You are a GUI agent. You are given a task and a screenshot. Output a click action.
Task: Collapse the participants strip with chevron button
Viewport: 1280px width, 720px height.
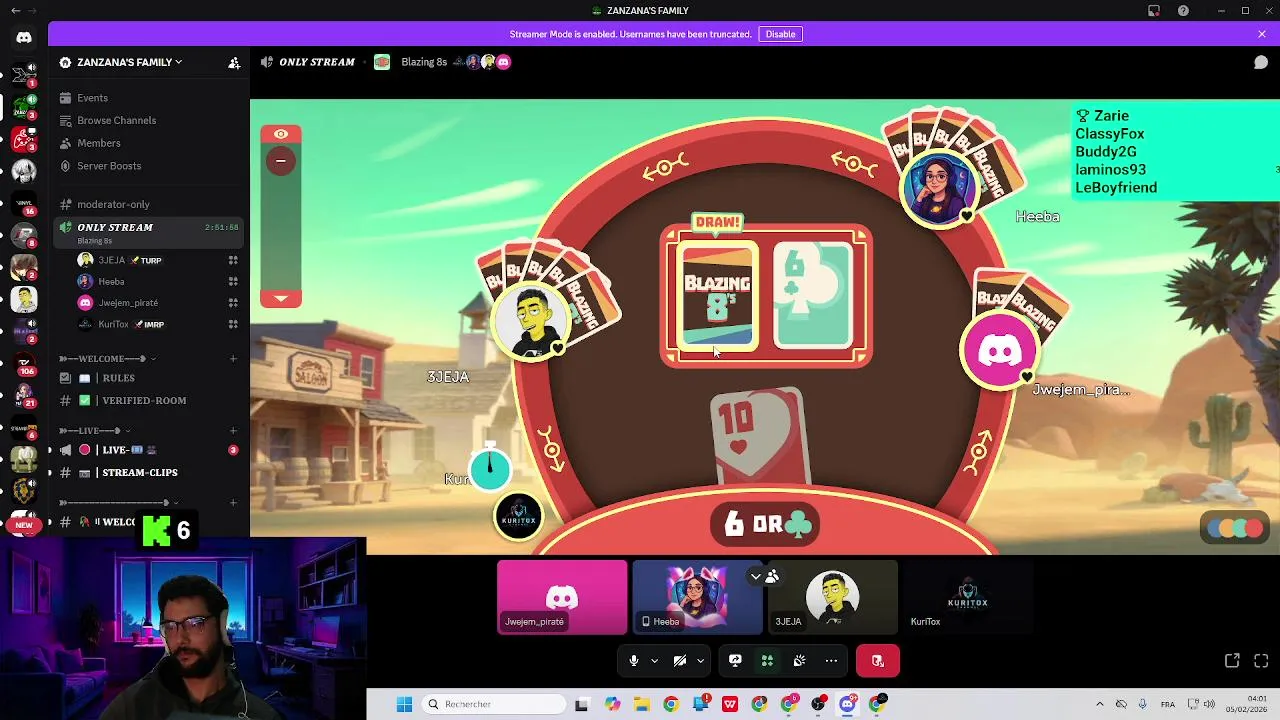(x=756, y=577)
